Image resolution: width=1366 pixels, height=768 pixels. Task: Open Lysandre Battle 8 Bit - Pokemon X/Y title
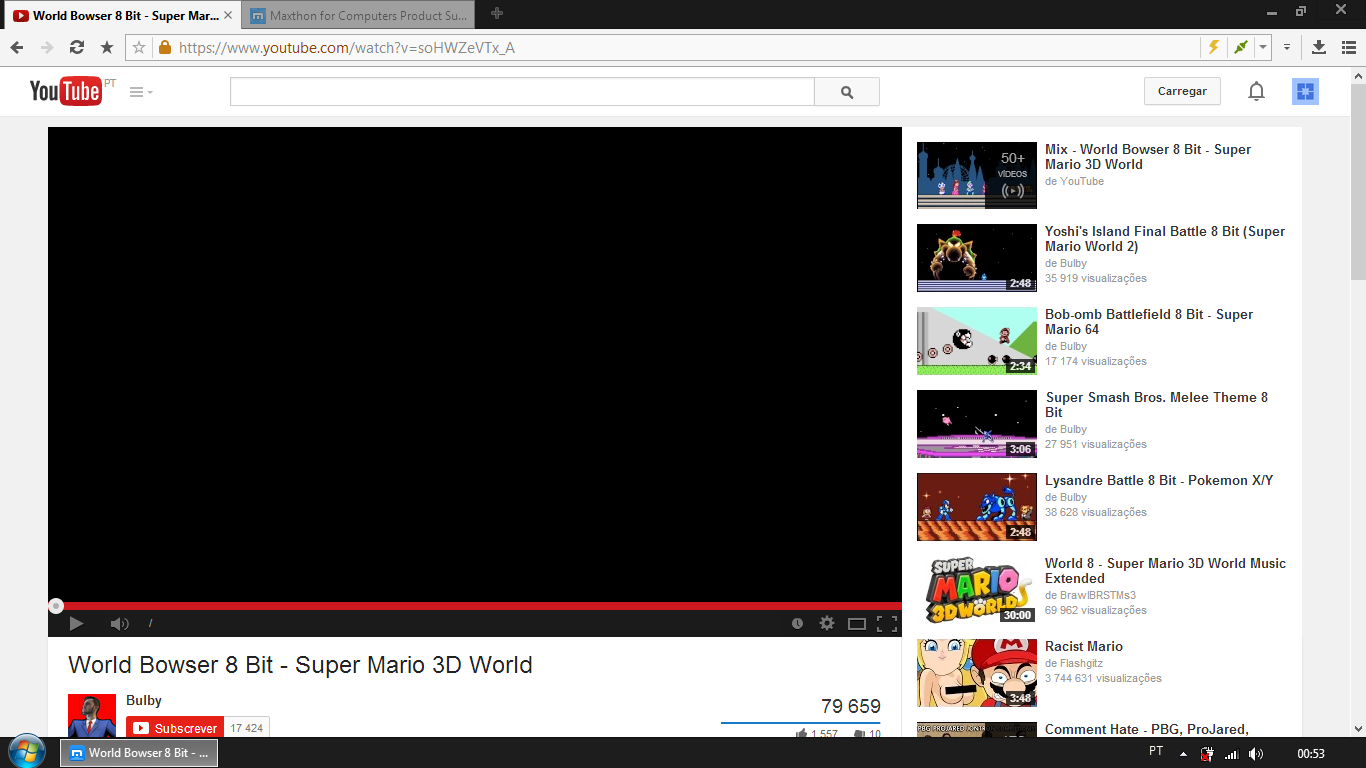1159,480
